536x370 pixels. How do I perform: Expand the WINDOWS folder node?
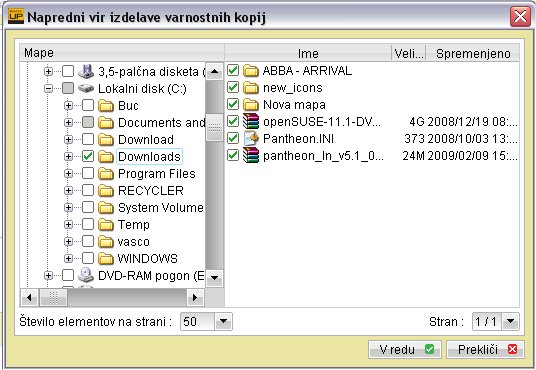point(68,259)
